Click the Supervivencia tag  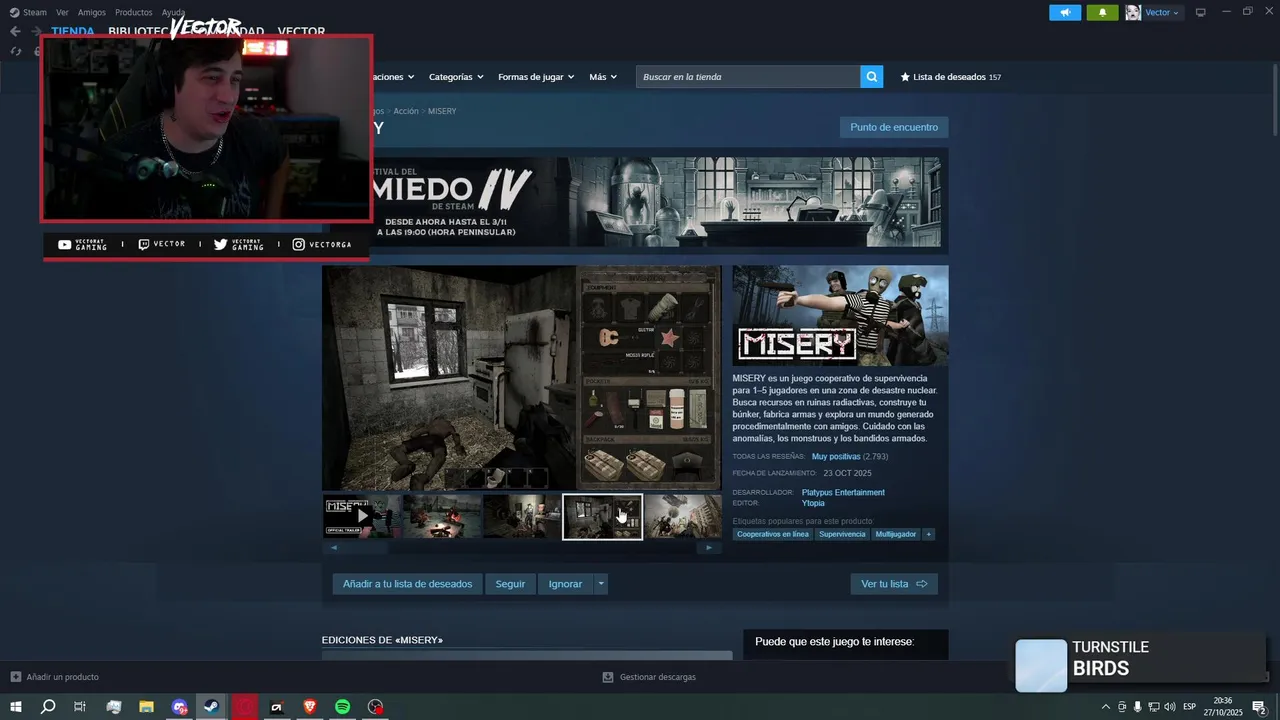click(842, 534)
